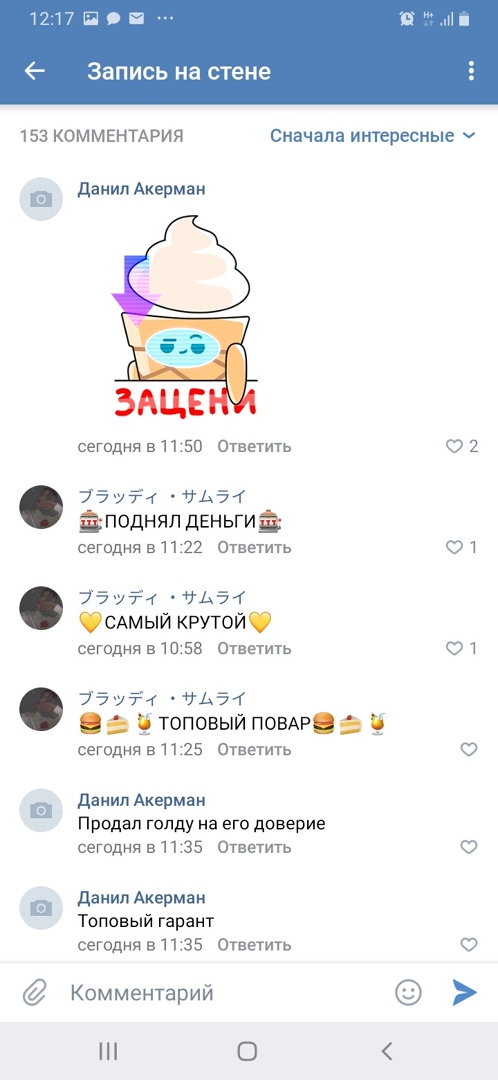The image size is (498, 1080).
Task: Like the Топовый гарант comment
Action: tap(469, 944)
